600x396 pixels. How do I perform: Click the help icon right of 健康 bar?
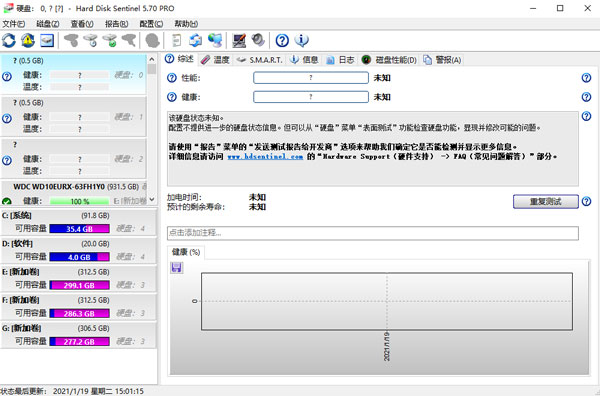pyautogui.click(x=586, y=97)
